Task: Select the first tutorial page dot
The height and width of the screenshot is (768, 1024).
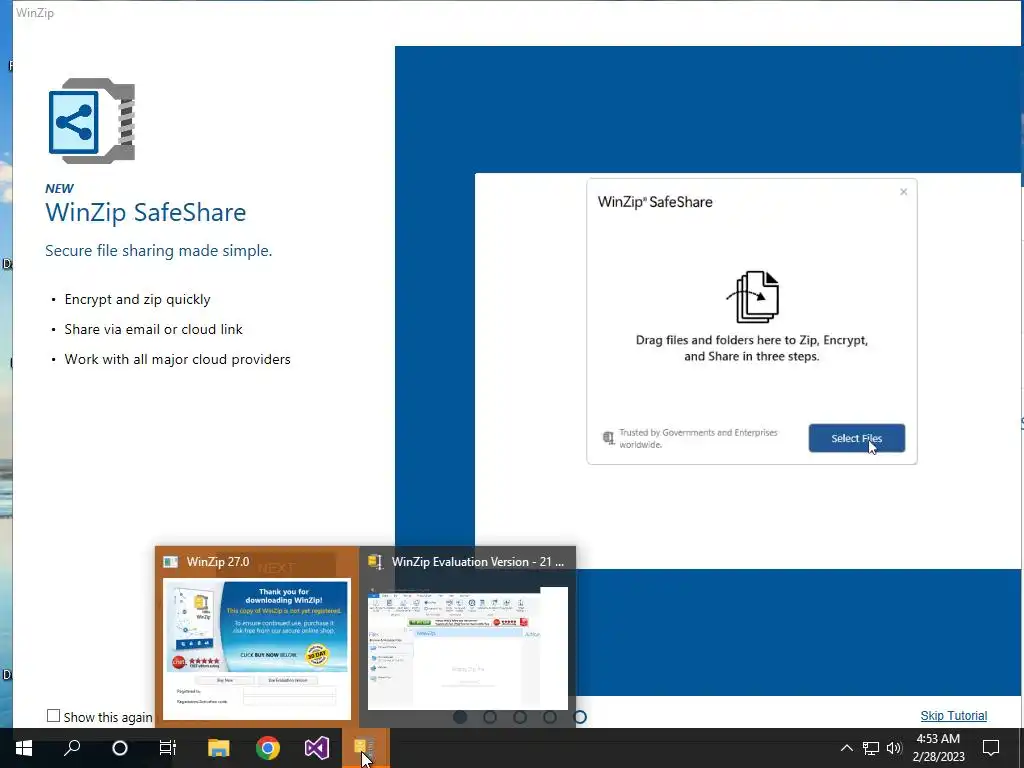Action: [x=460, y=717]
